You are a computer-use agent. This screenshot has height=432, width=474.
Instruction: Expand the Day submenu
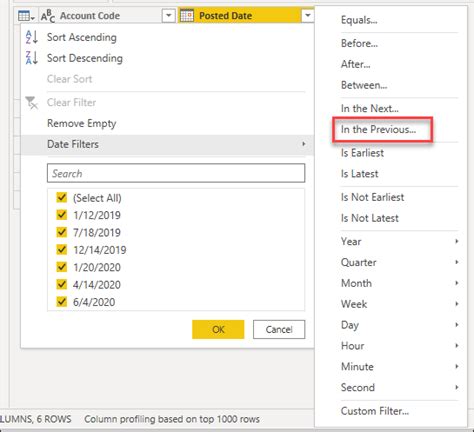pos(457,325)
